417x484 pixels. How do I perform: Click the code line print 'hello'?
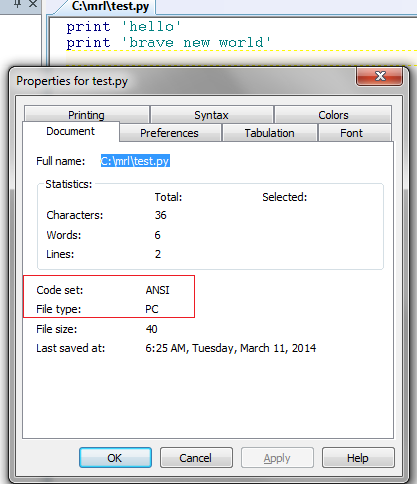pos(124,26)
